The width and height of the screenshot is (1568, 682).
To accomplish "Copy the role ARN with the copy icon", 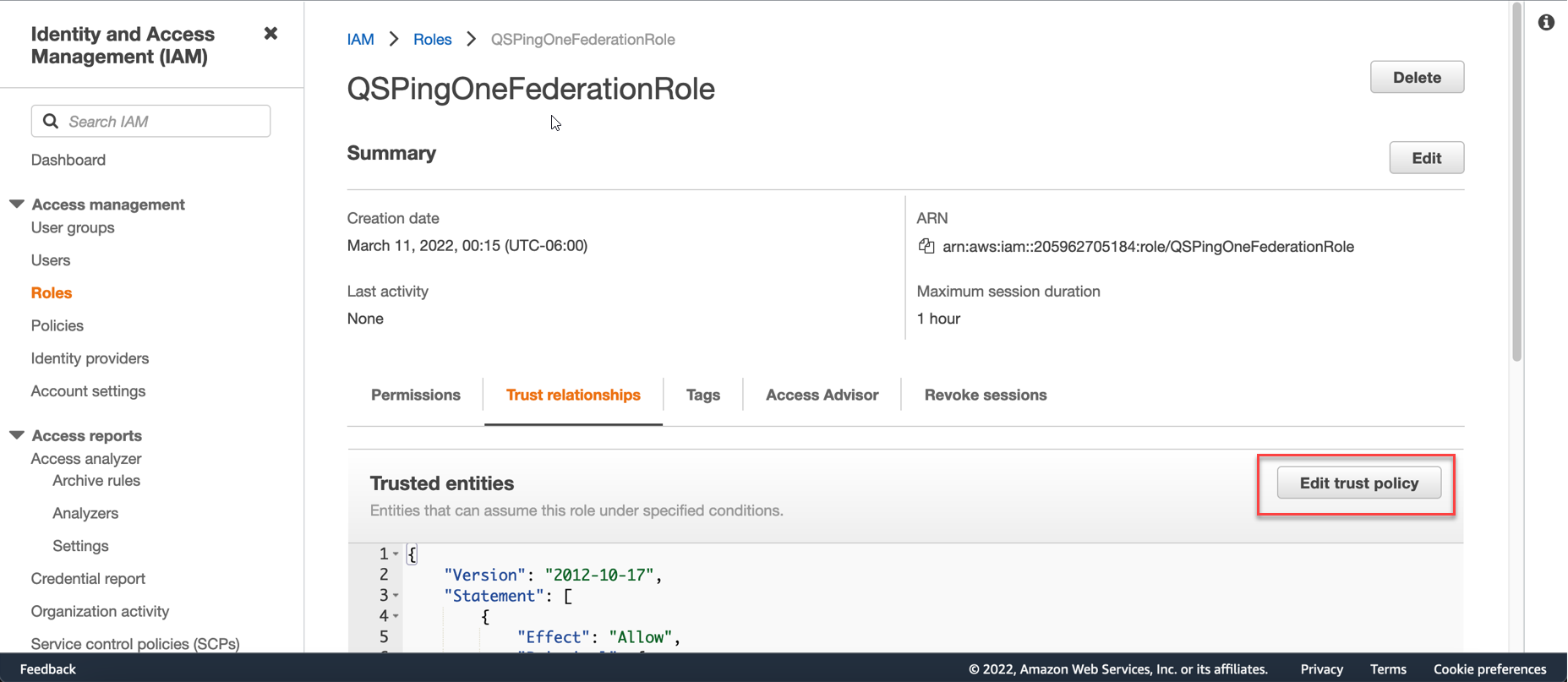I will pos(926,246).
